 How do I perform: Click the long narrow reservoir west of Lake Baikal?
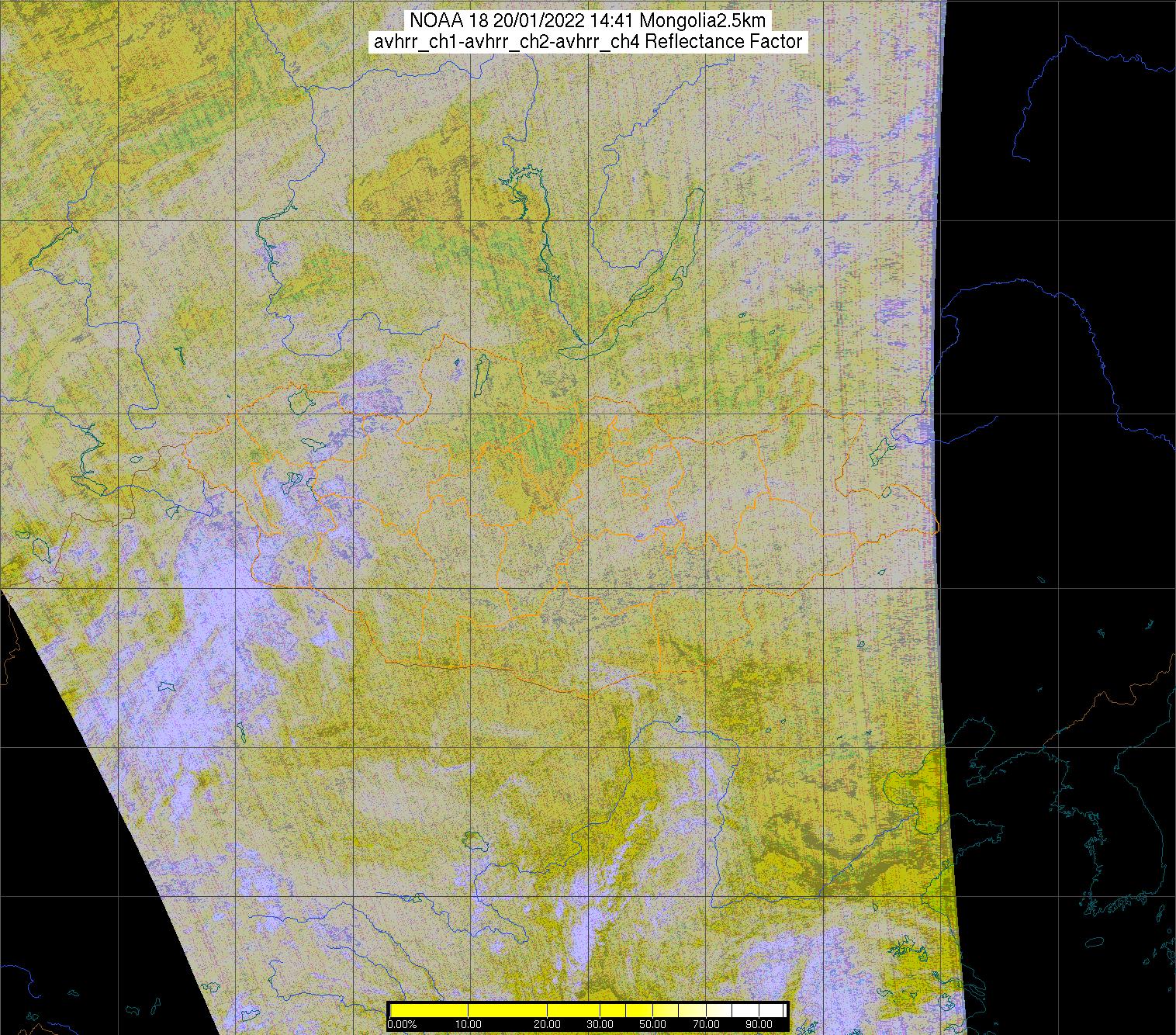[545, 233]
